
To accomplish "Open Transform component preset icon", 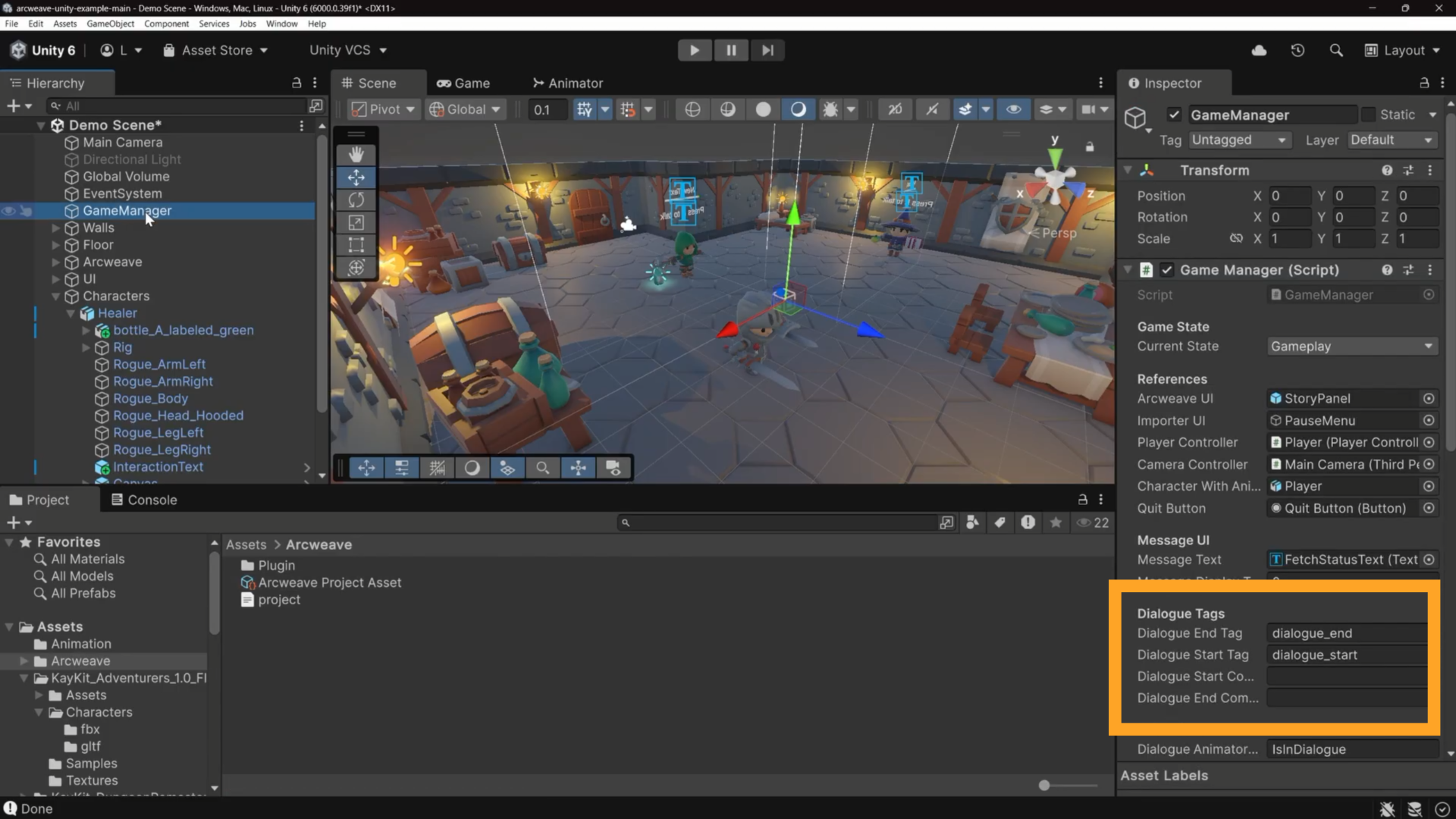I will 1408,171.
